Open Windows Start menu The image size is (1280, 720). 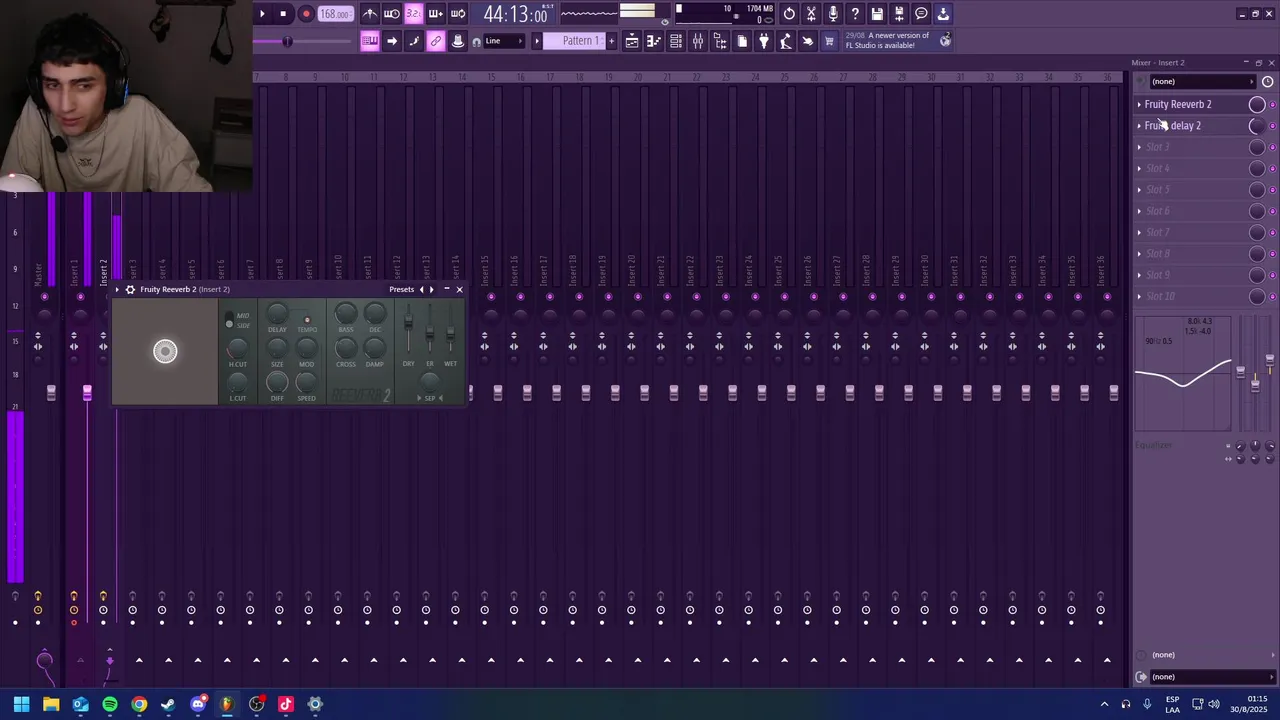point(21,704)
